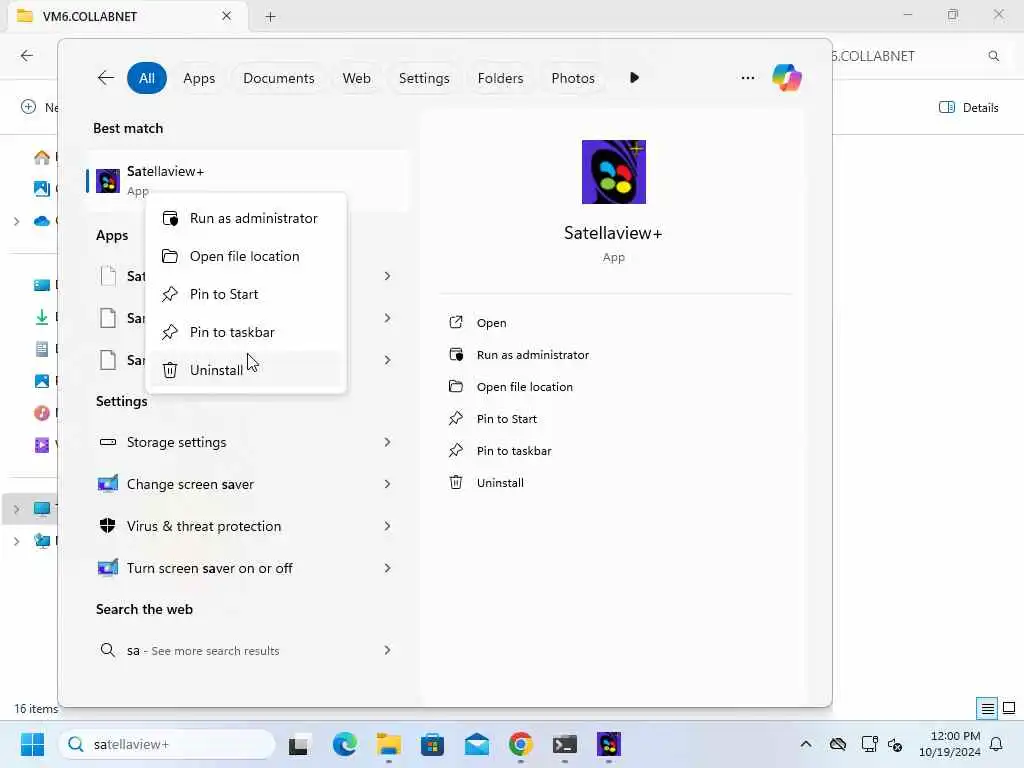Choose Run as administrator in context menu
Image resolution: width=1024 pixels, height=768 pixels.
point(246,218)
